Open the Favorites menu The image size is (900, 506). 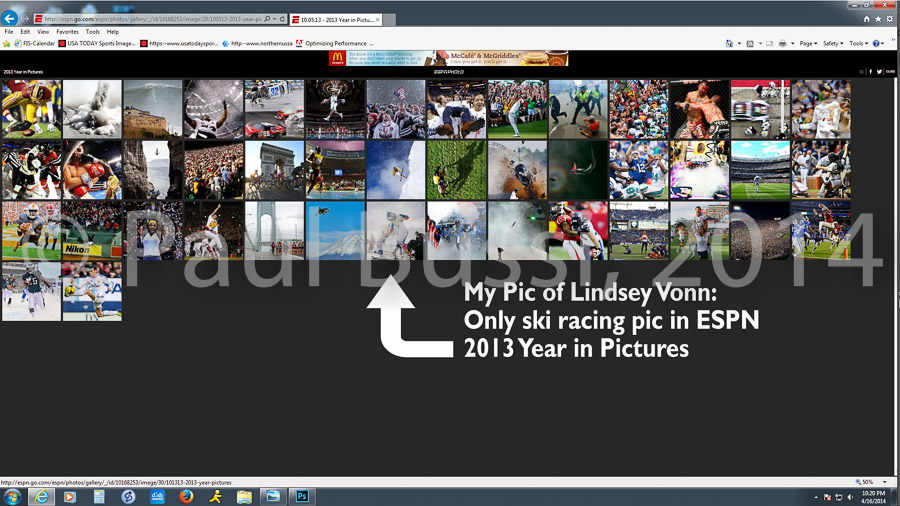coord(67,32)
